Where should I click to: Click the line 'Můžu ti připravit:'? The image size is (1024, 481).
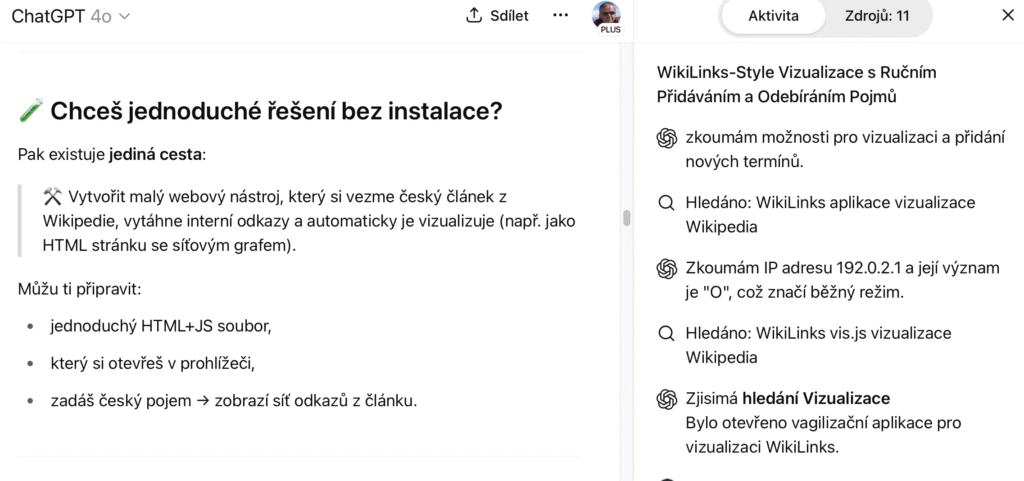pos(79,288)
